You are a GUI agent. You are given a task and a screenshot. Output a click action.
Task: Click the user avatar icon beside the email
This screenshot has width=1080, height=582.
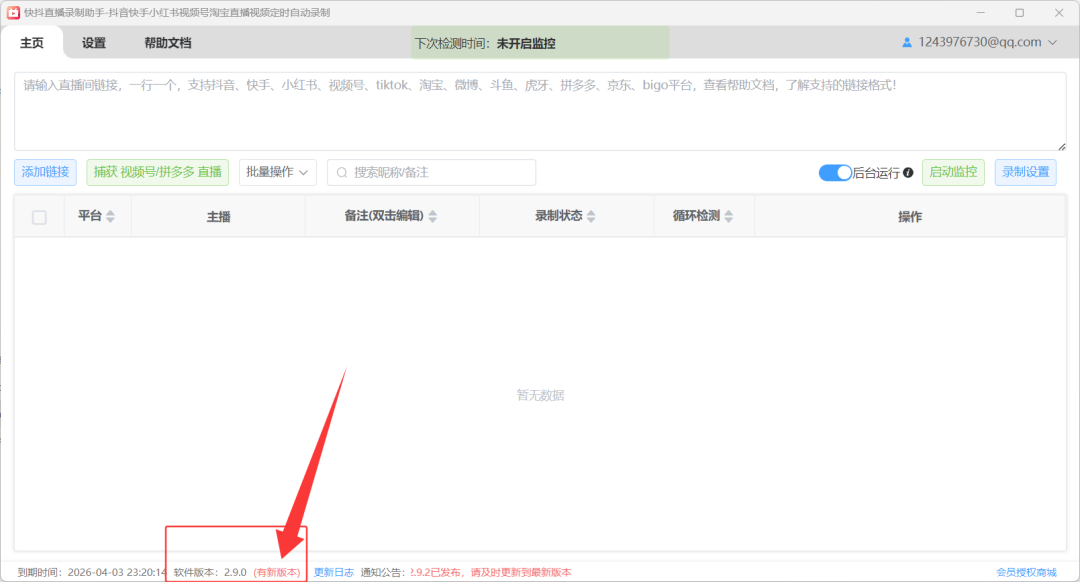(907, 43)
